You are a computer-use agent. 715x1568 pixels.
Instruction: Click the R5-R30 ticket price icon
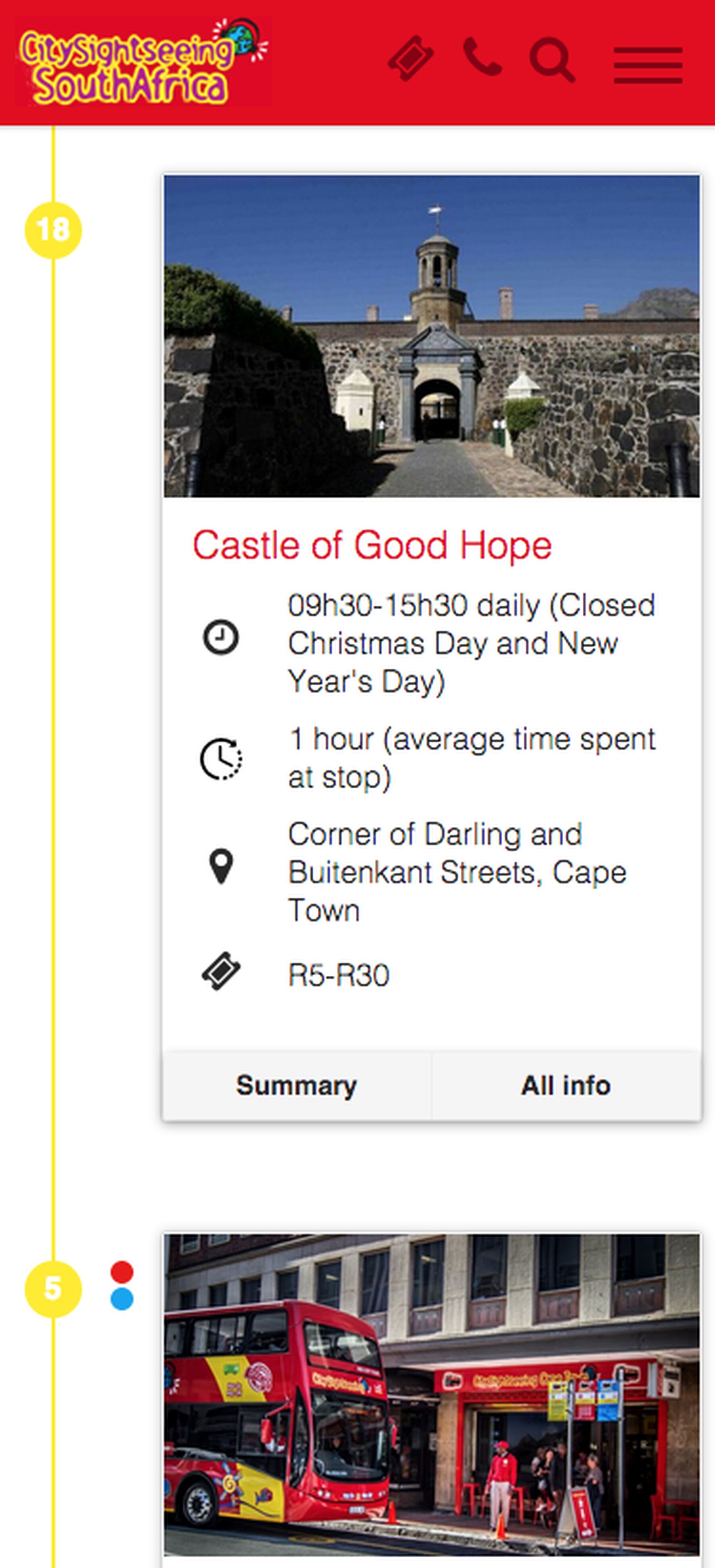221,971
